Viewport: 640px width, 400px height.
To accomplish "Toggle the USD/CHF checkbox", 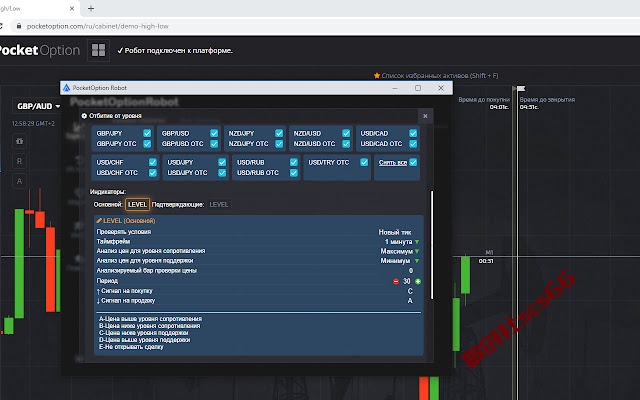I will coord(153,162).
